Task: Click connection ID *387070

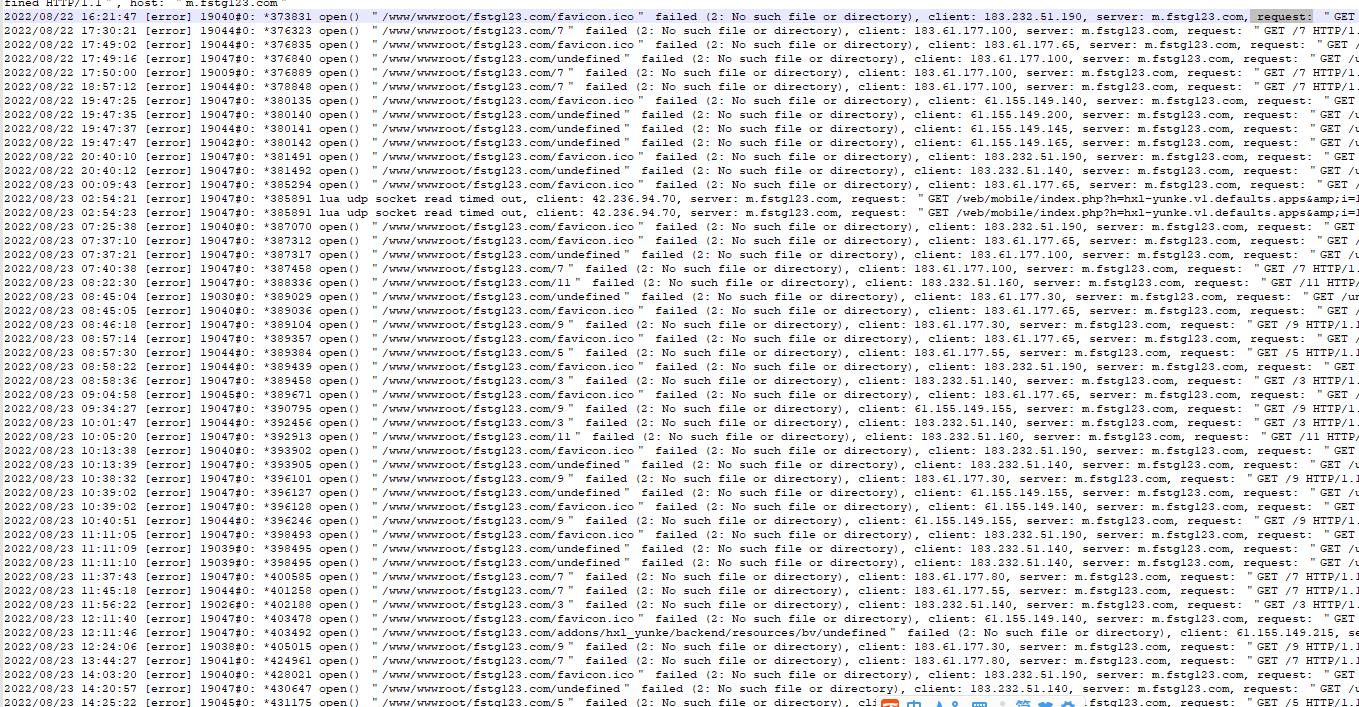Action: click(287, 227)
